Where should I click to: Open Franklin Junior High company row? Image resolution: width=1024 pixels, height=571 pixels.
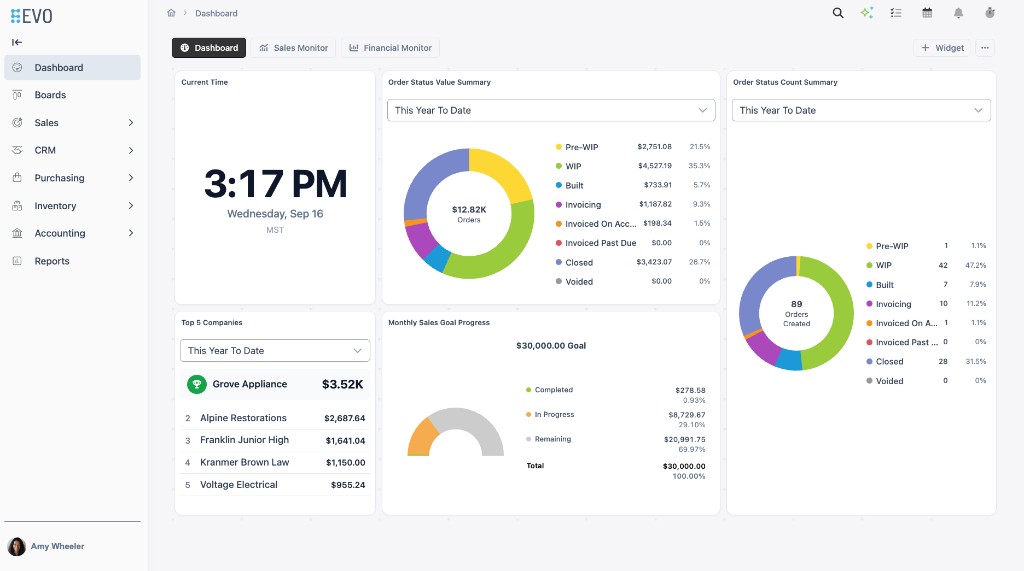[275, 440]
